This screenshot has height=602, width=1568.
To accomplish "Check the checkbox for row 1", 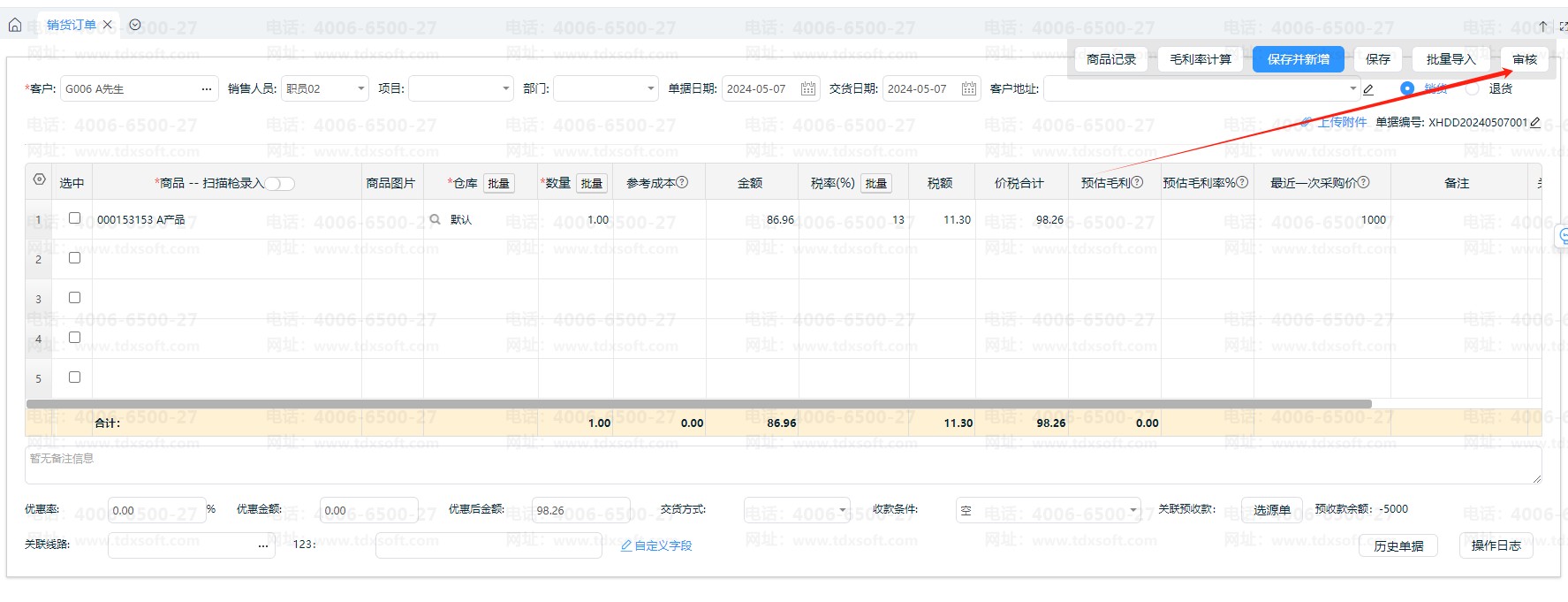I will [74, 218].
